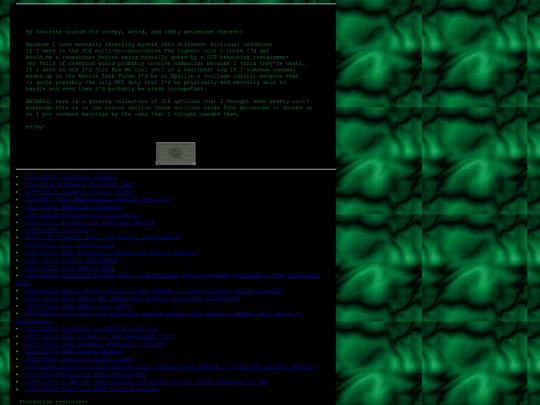540x405 pixels.
Task: Click the 'My favorite source for creepy' line
Action: pos(134,32)
